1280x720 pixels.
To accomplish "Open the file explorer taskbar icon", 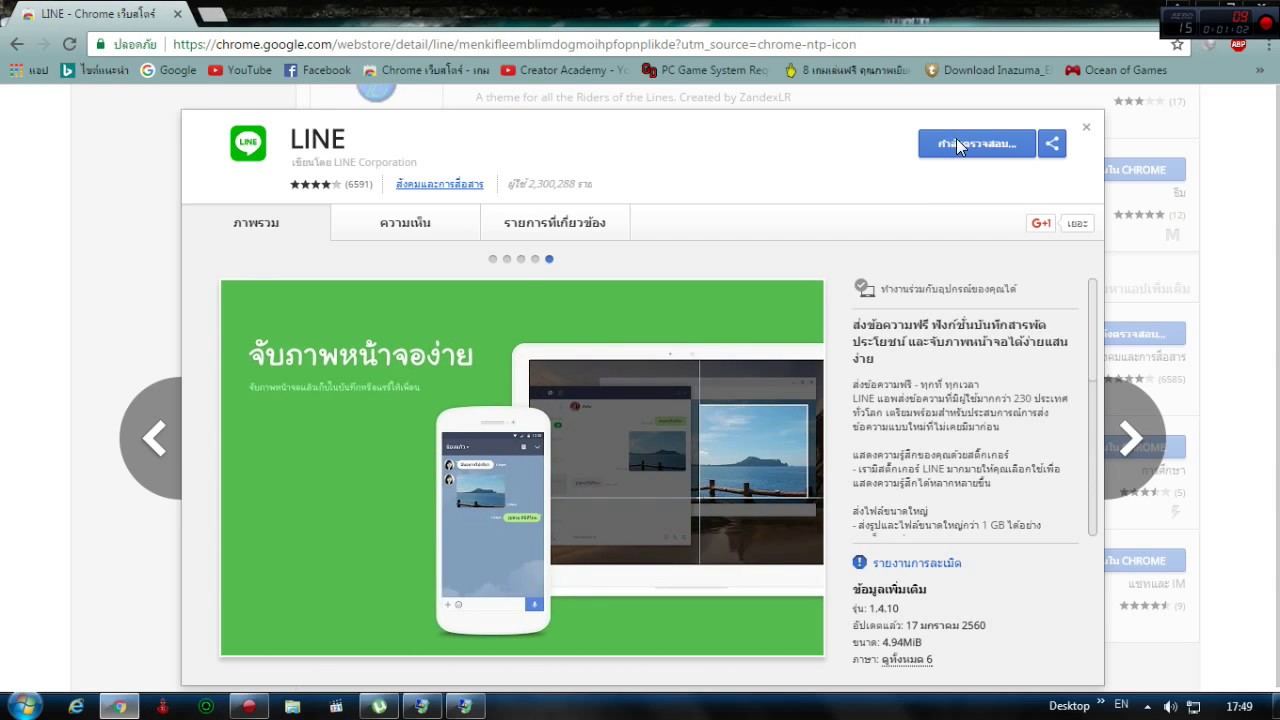I will click(x=292, y=706).
